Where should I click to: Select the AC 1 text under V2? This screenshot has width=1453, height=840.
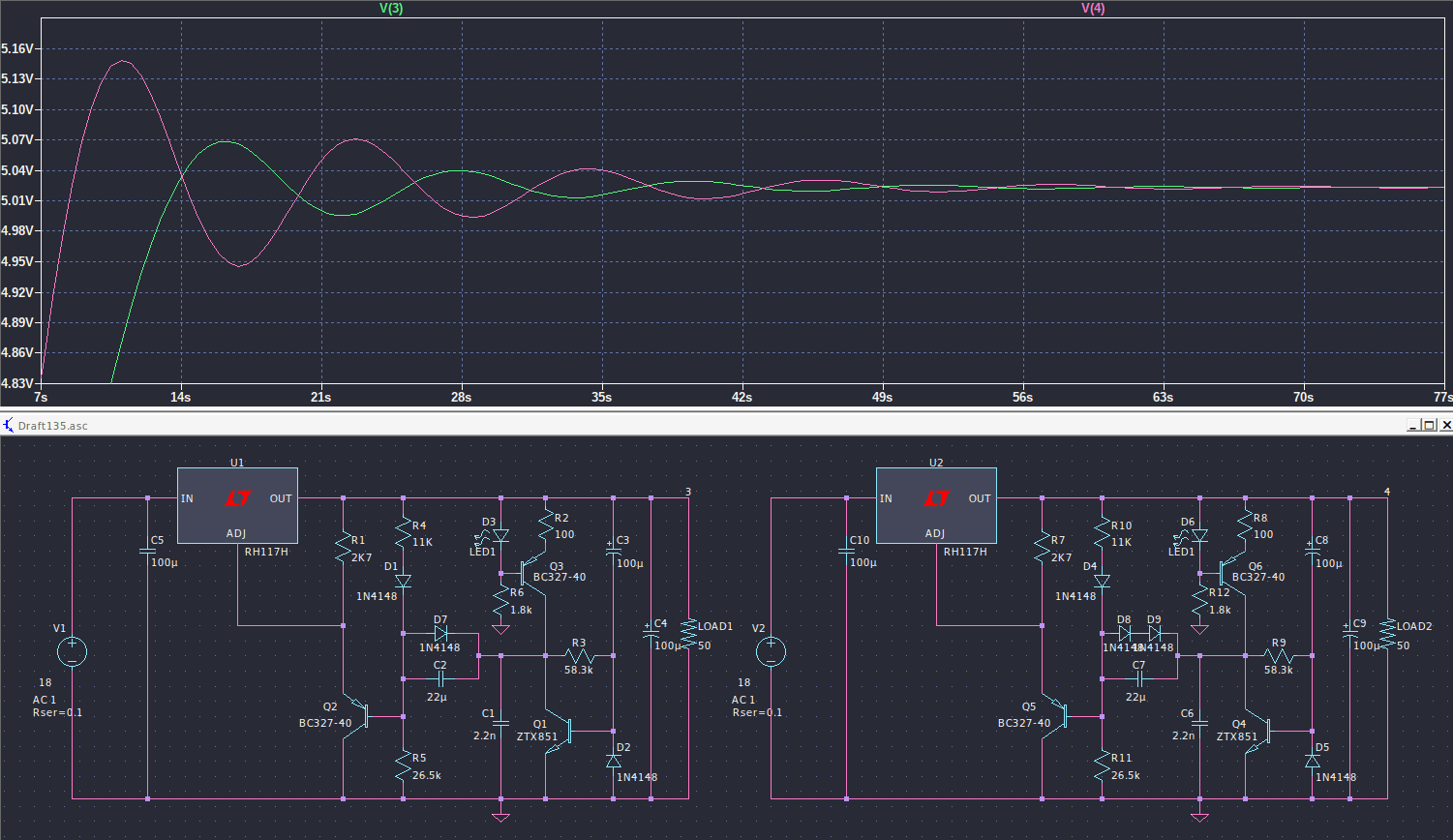[743, 700]
